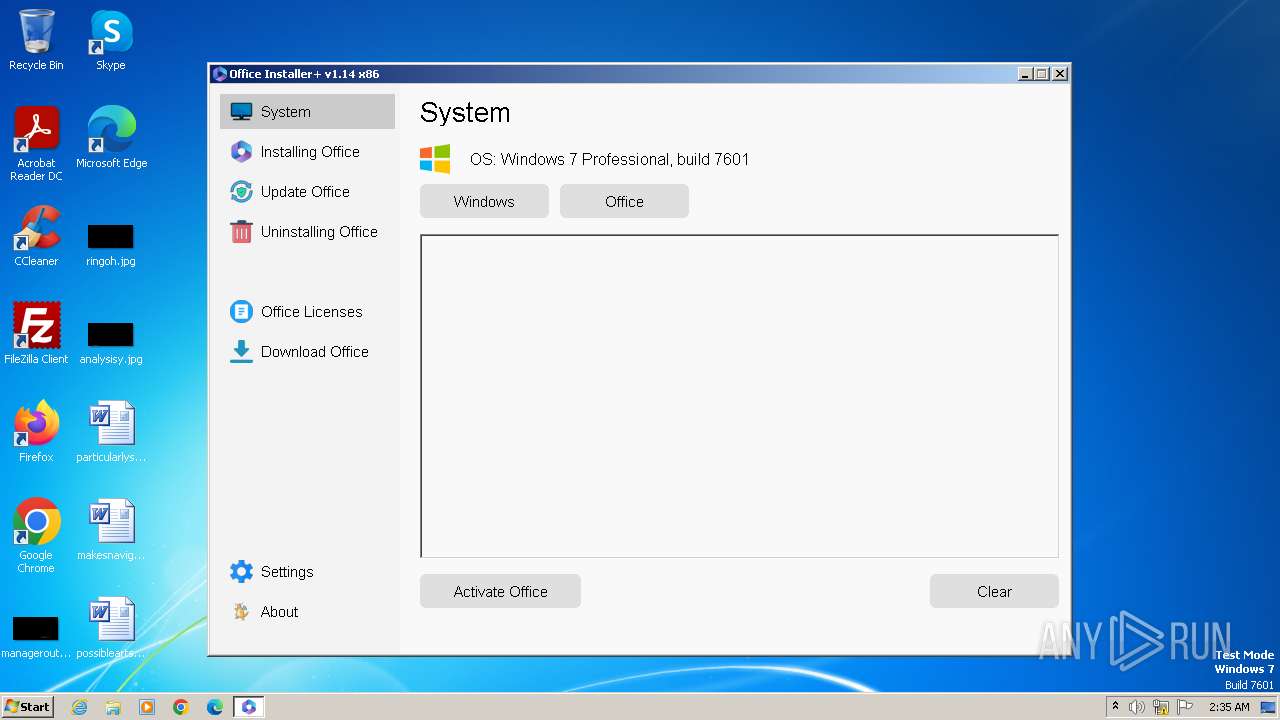The height and width of the screenshot is (720, 1280).
Task: Click the About icon in sidebar
Action: pos(241,612)
